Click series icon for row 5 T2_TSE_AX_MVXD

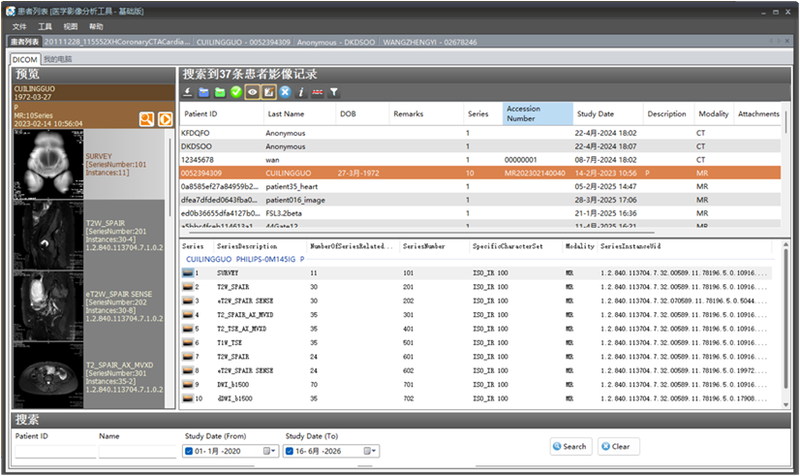(188, 329)
